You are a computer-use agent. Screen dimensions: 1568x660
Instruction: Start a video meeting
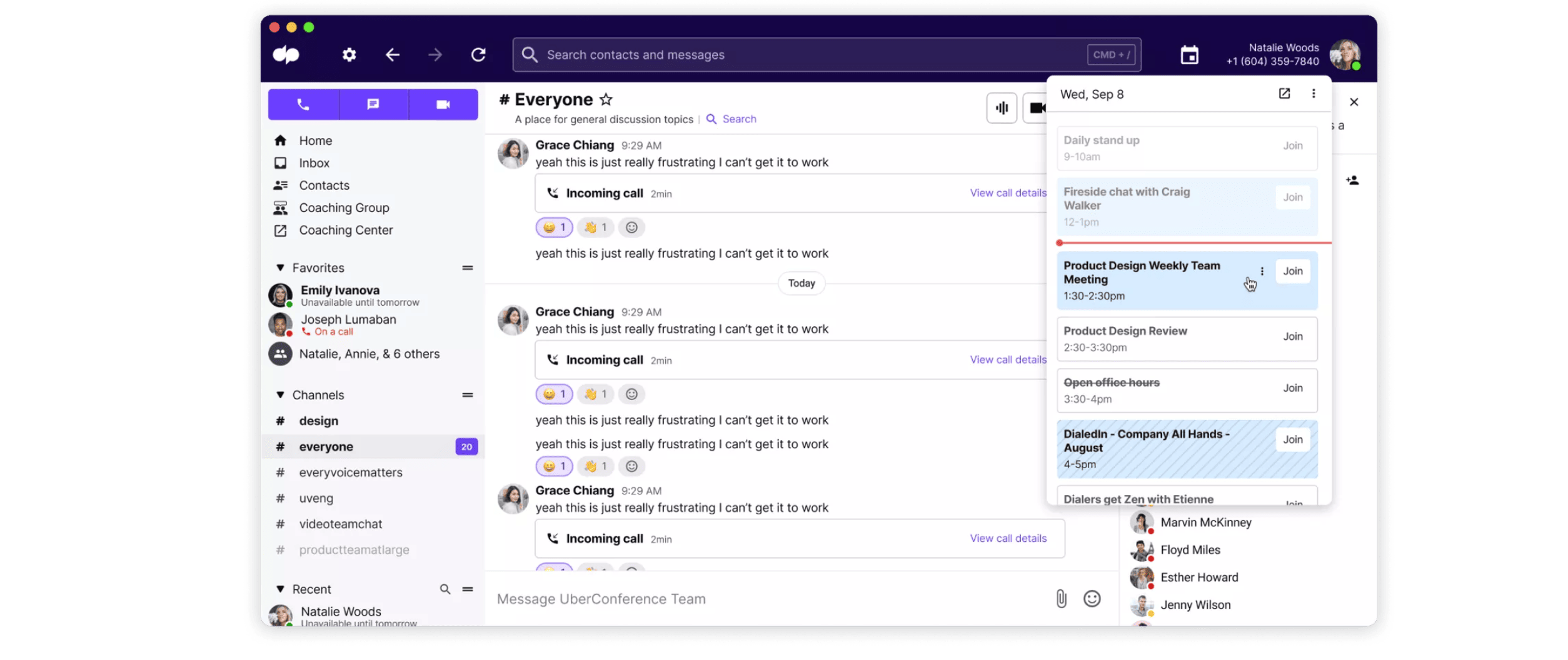pos(443,104)
